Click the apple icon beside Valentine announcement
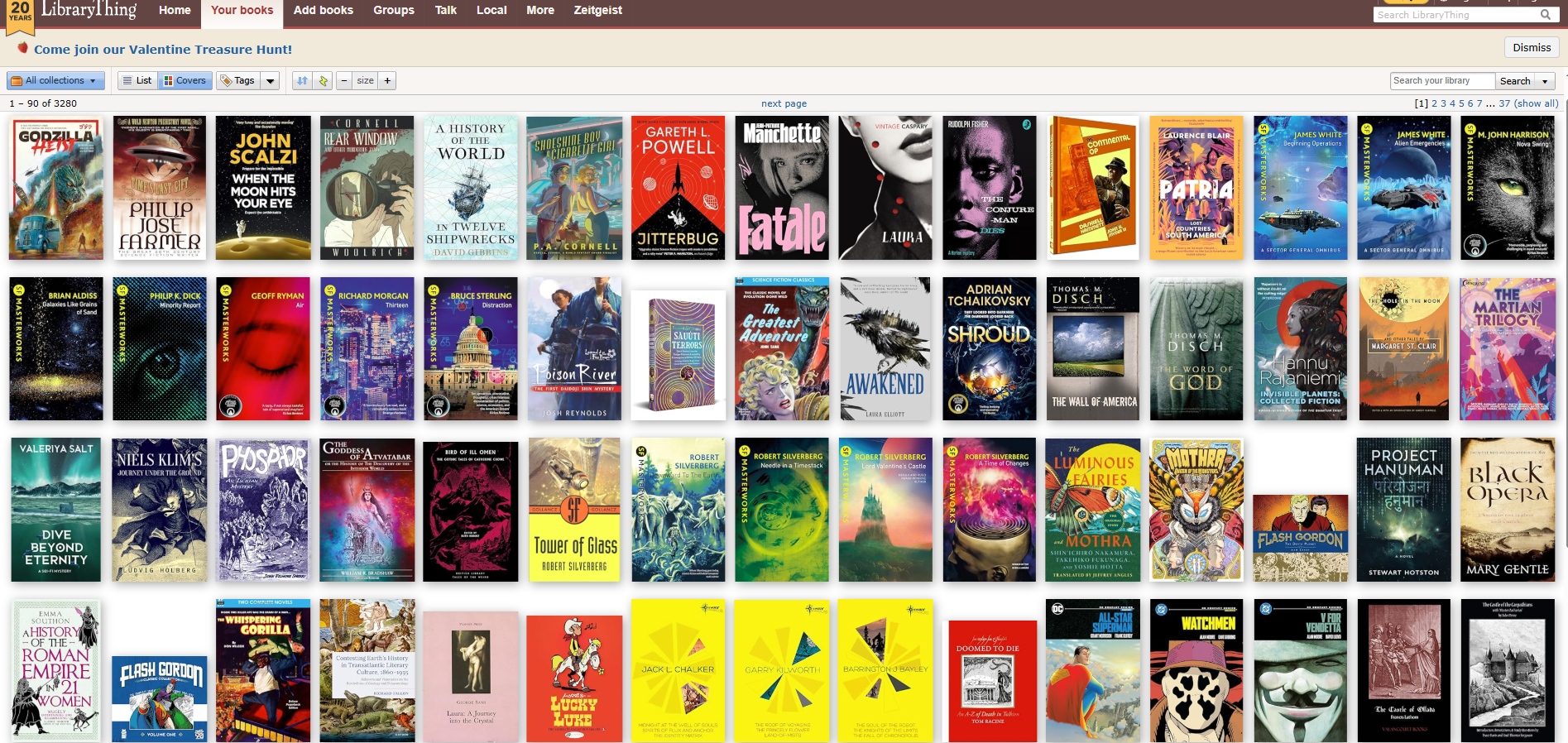Screen dimensions: 1568x743 [x=22, y=48]
